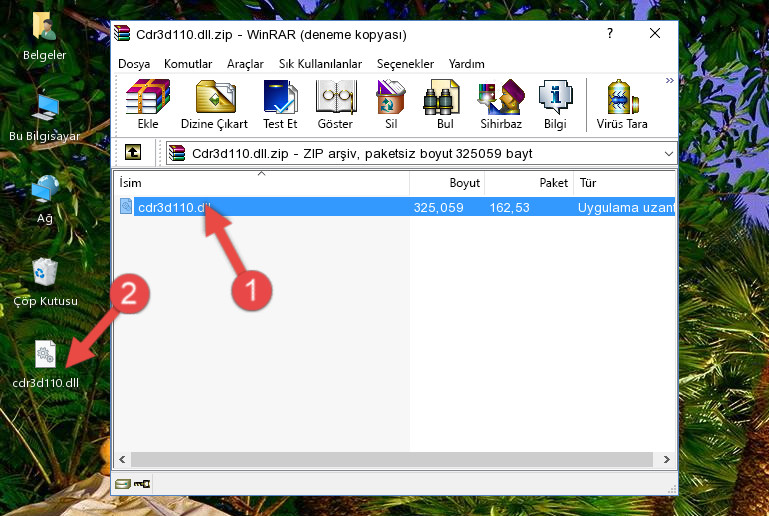Click the Dizine Çıkart extract icon
The image size is (769, 516).
(214, 104)
